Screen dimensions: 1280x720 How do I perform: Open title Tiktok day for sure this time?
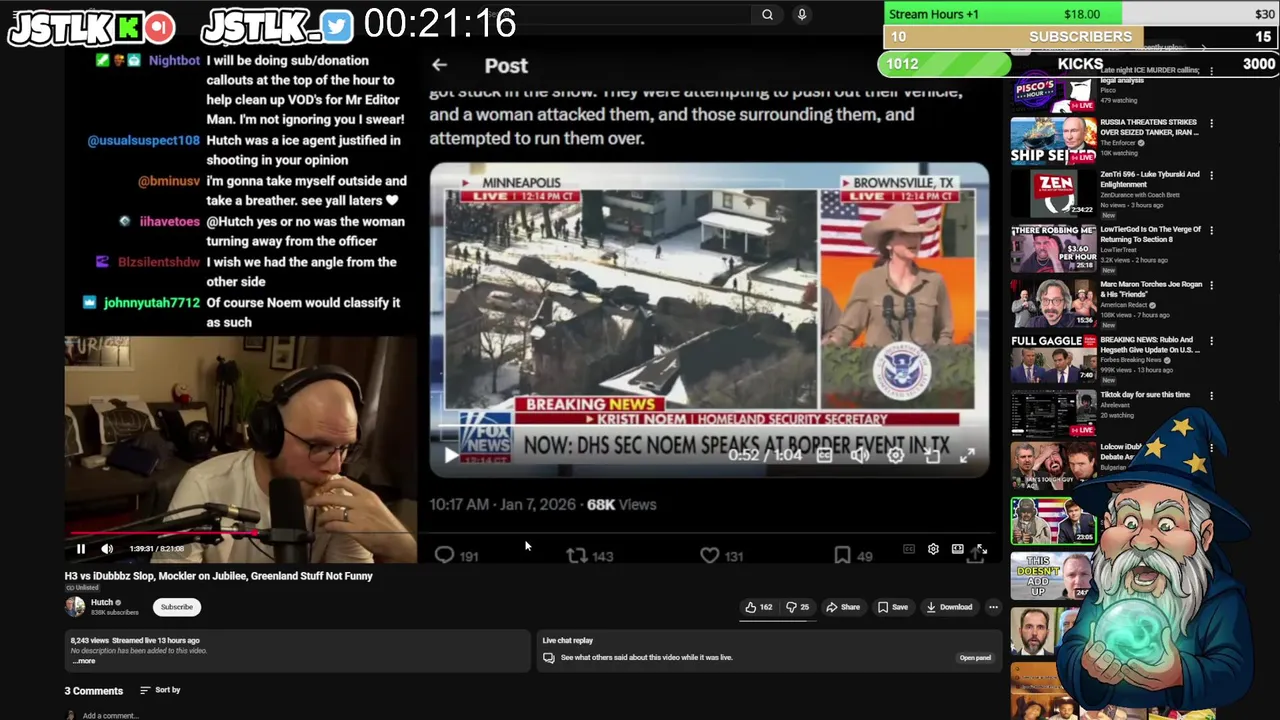[x=1145, y=395]
